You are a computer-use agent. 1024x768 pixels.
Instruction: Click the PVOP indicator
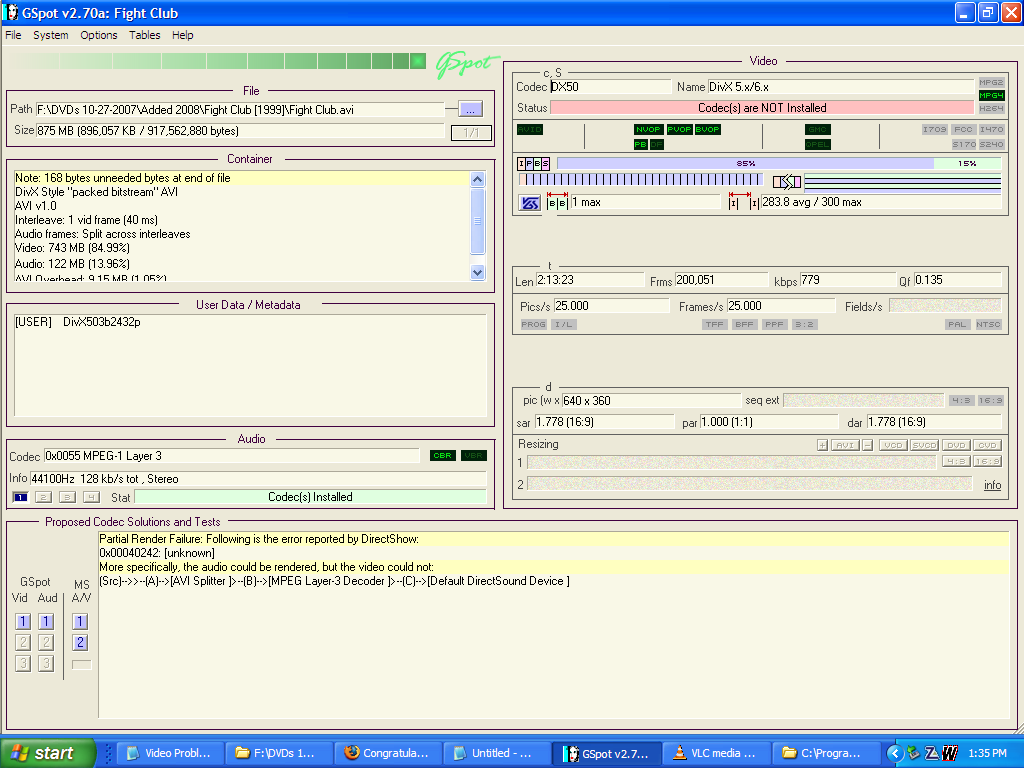coord(679,129)
